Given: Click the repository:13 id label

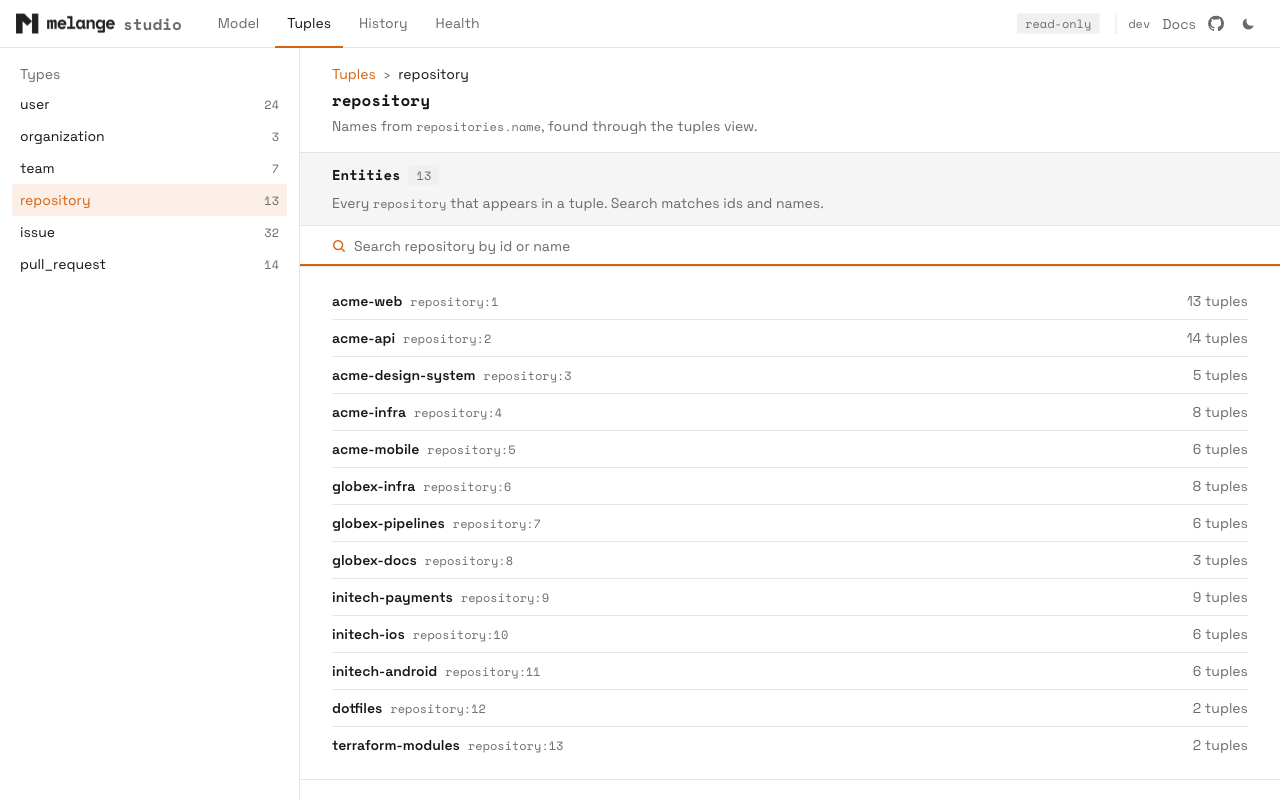Looking at the screenshot, I should [516, 746].
